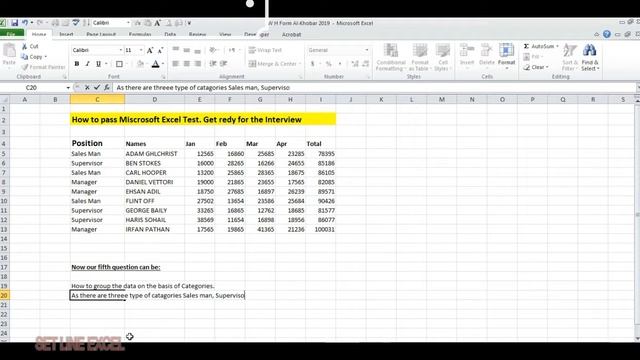Click Wrap Text button
The image size is (640, 360).
click(265, 50)
